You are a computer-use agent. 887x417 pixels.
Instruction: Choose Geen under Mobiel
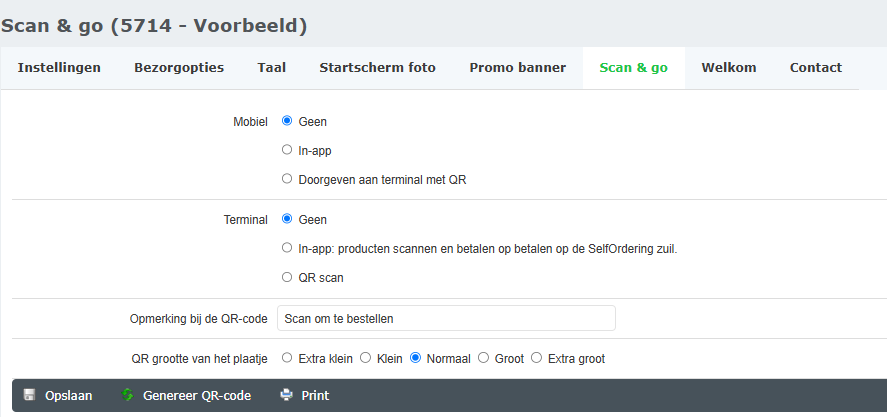(x=287, y=121)
